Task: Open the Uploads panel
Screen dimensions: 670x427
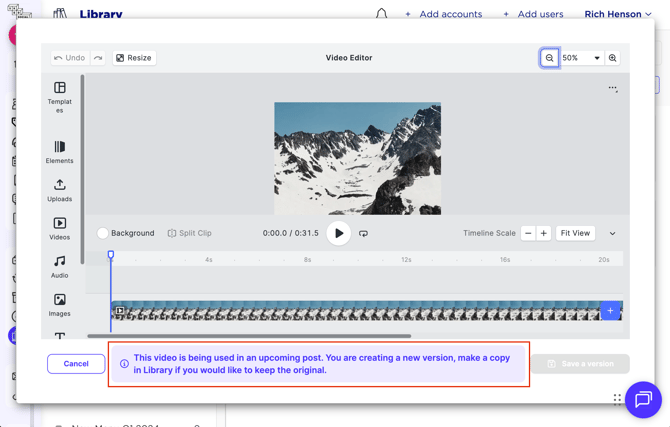Action: pos(59,191)
